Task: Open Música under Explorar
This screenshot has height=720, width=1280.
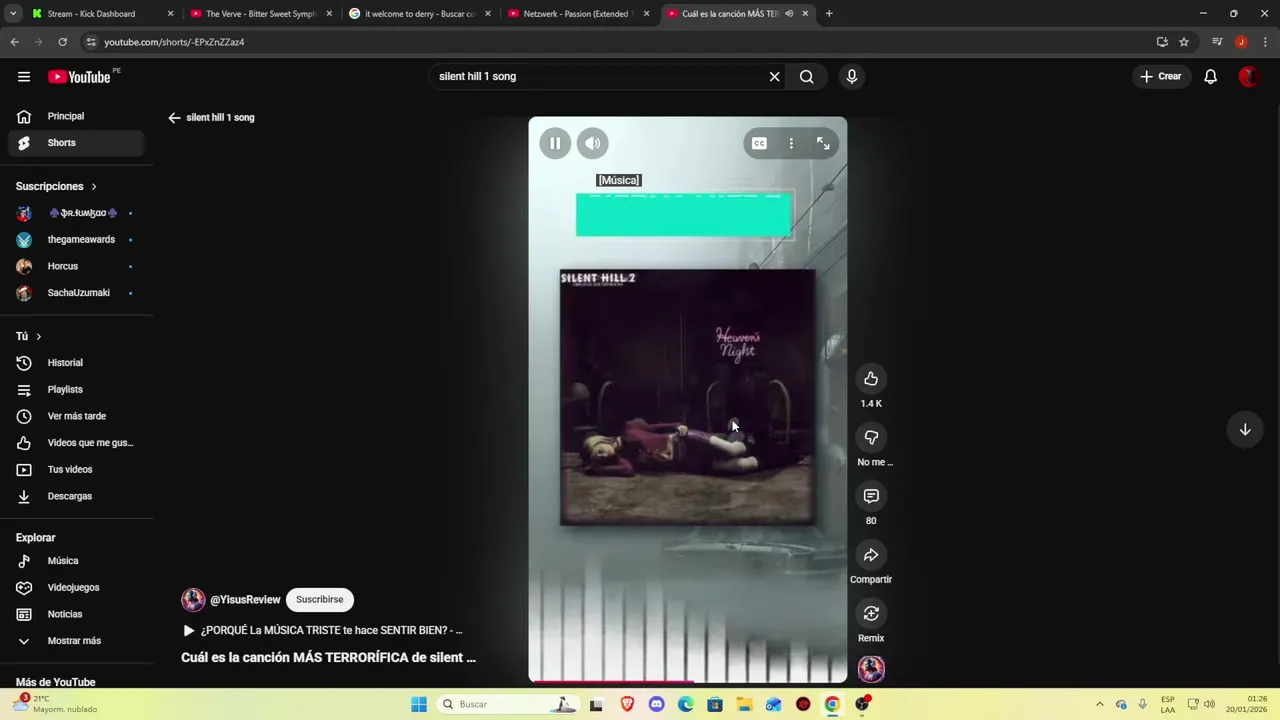Action: point(76,561)
